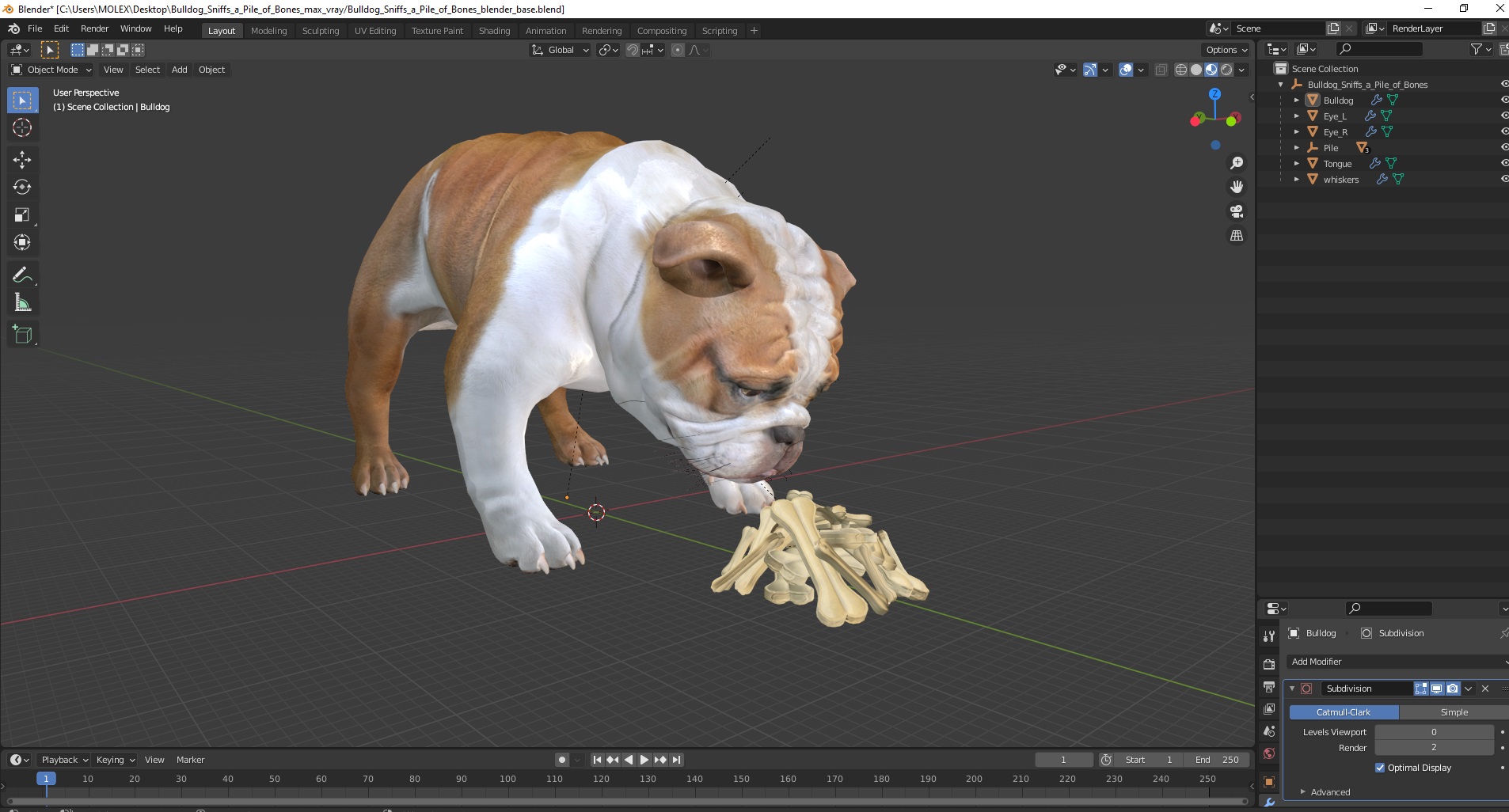
Task: Select the Cursor tool
Action: [x=22, y=127]
